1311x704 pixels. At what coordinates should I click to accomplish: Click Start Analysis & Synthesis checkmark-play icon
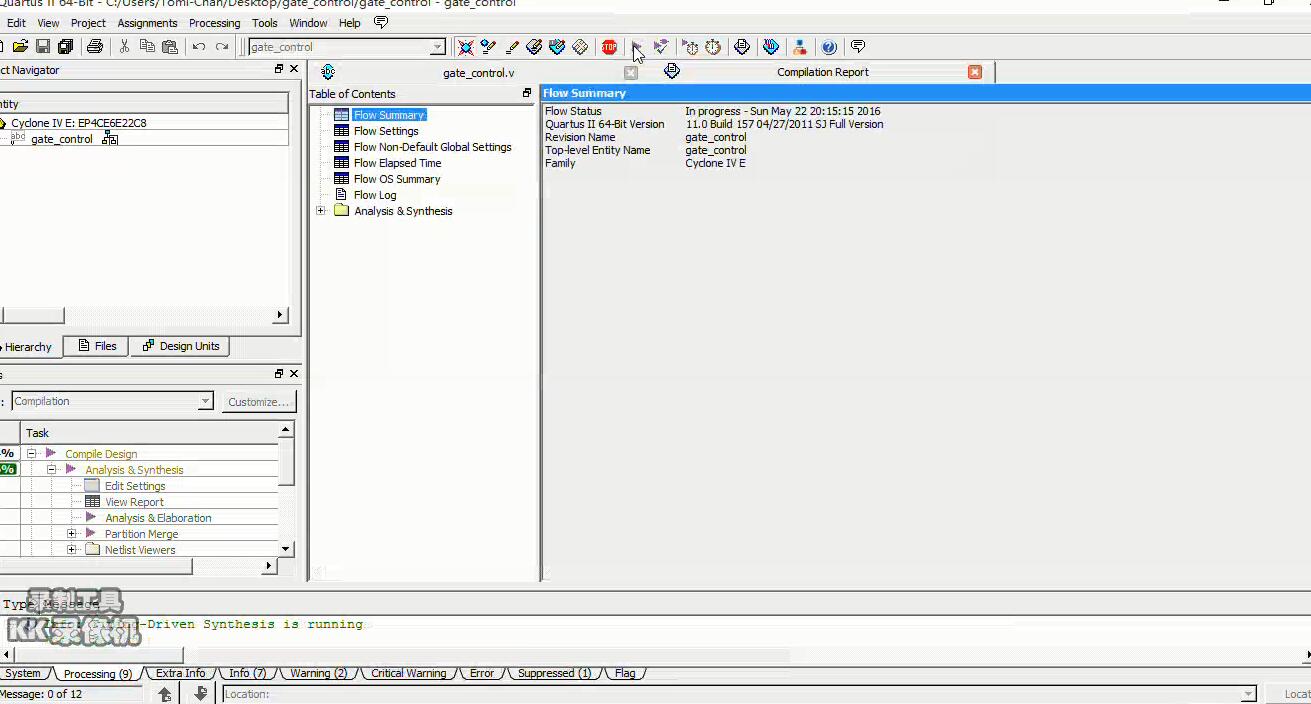click(661, 47)
